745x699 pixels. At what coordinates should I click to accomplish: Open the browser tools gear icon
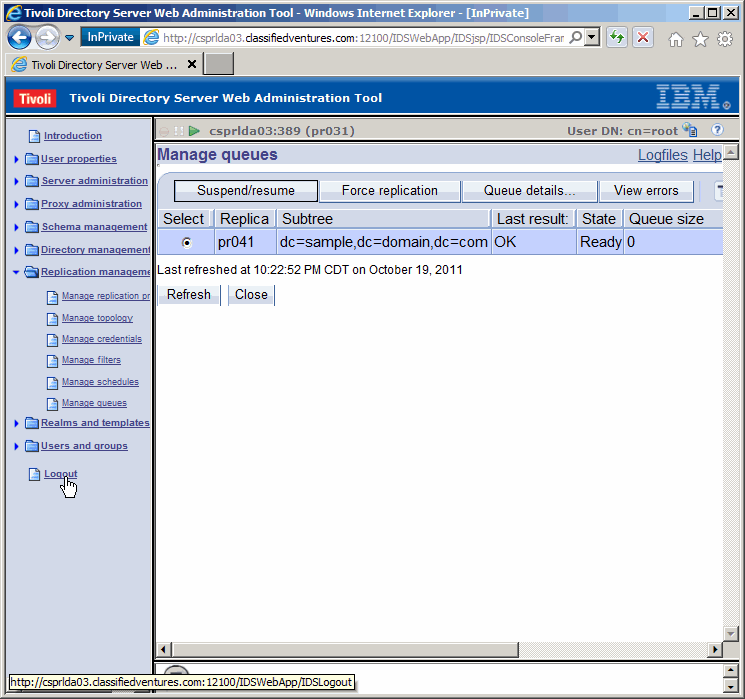click(724, 39)
